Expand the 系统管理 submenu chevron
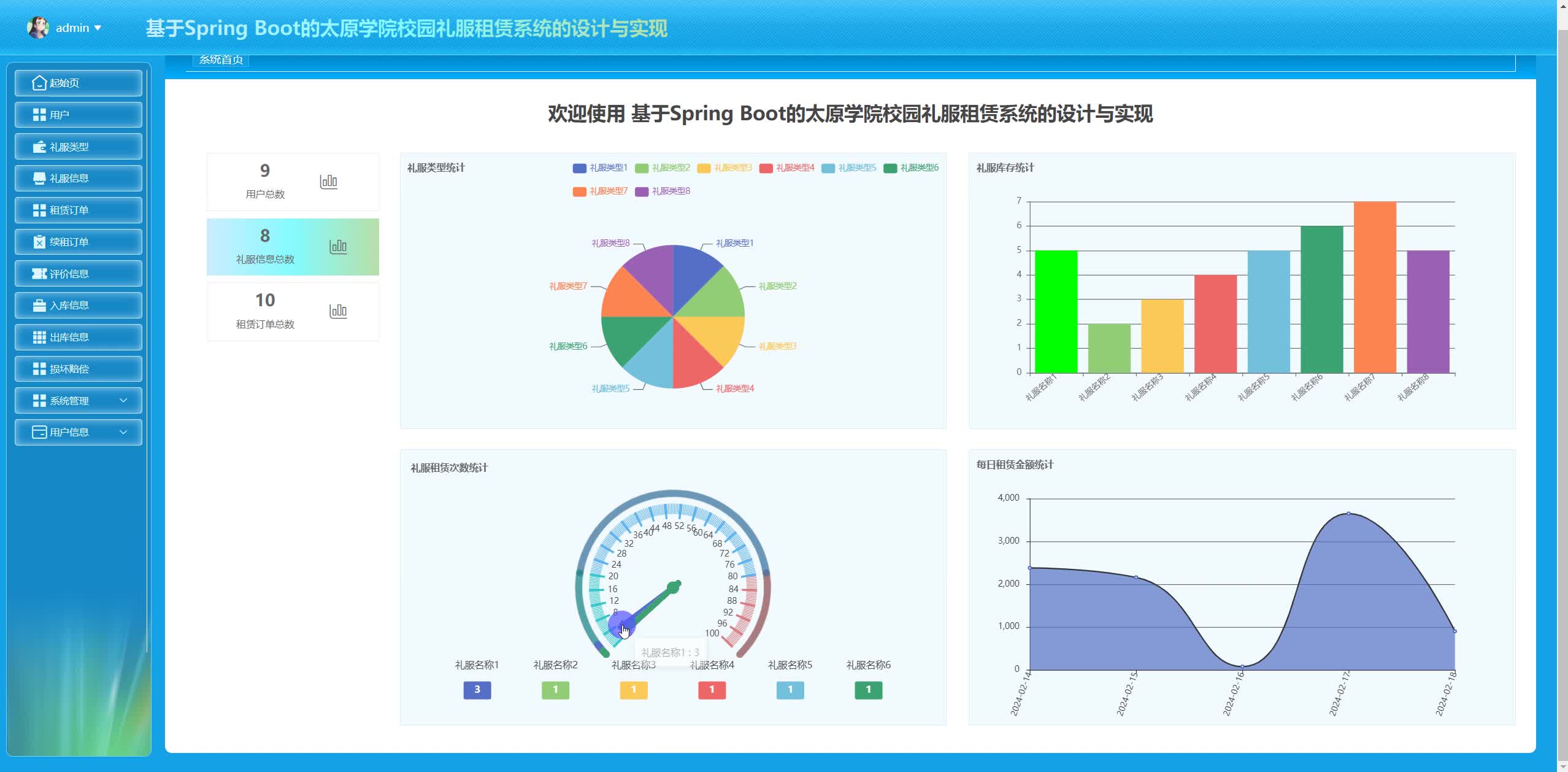 point(123,401)
